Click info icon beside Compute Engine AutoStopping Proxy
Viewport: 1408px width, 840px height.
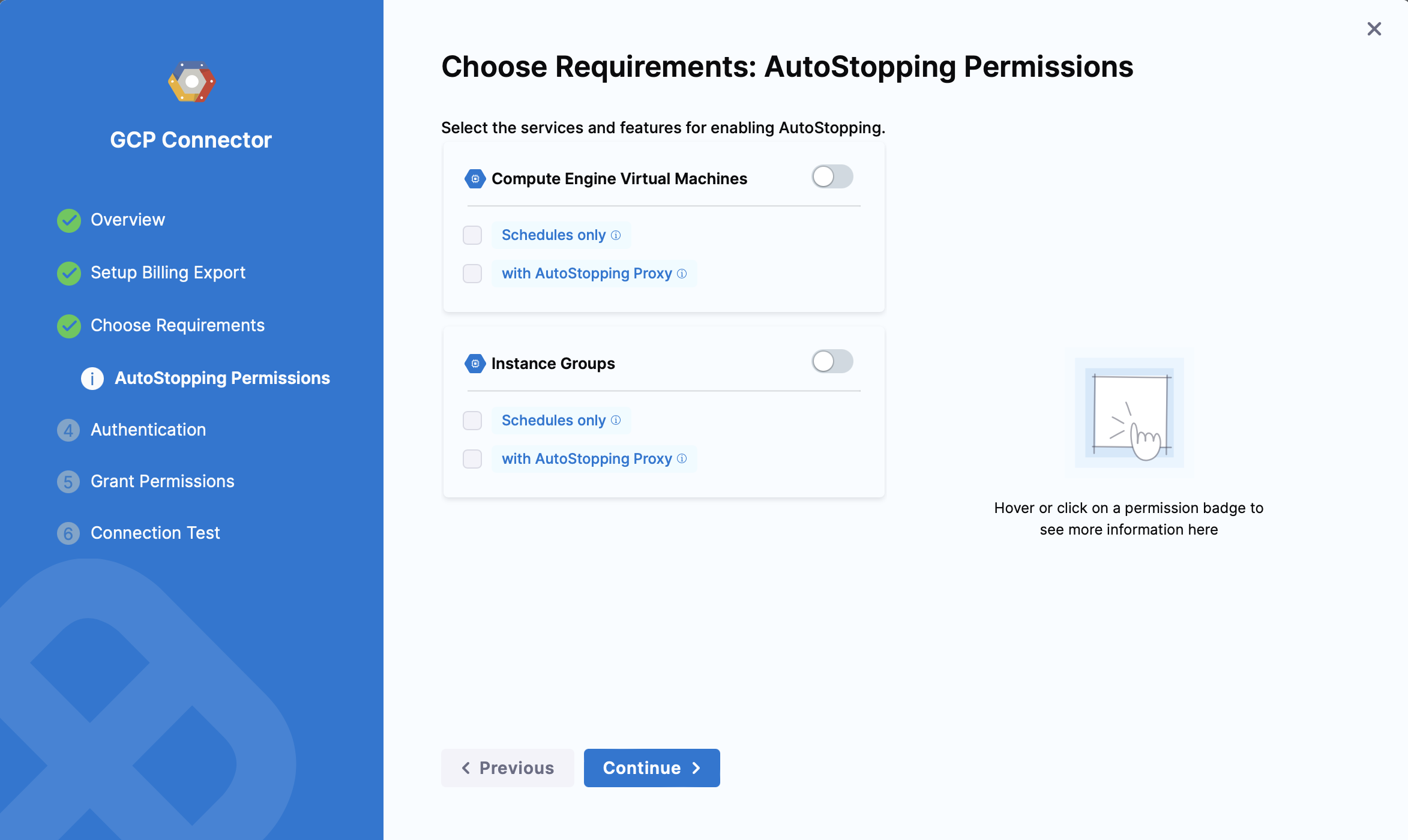682,274
